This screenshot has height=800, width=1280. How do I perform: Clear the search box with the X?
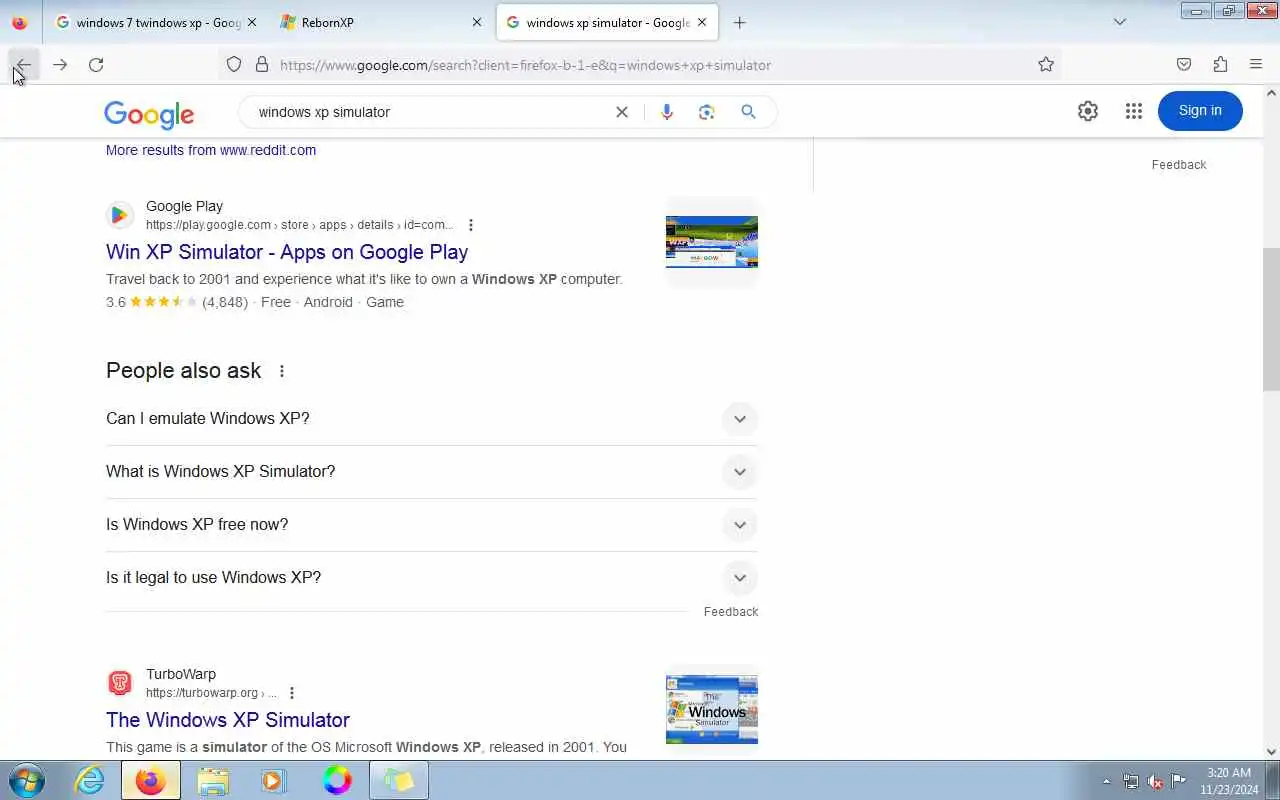pos(622,112)
